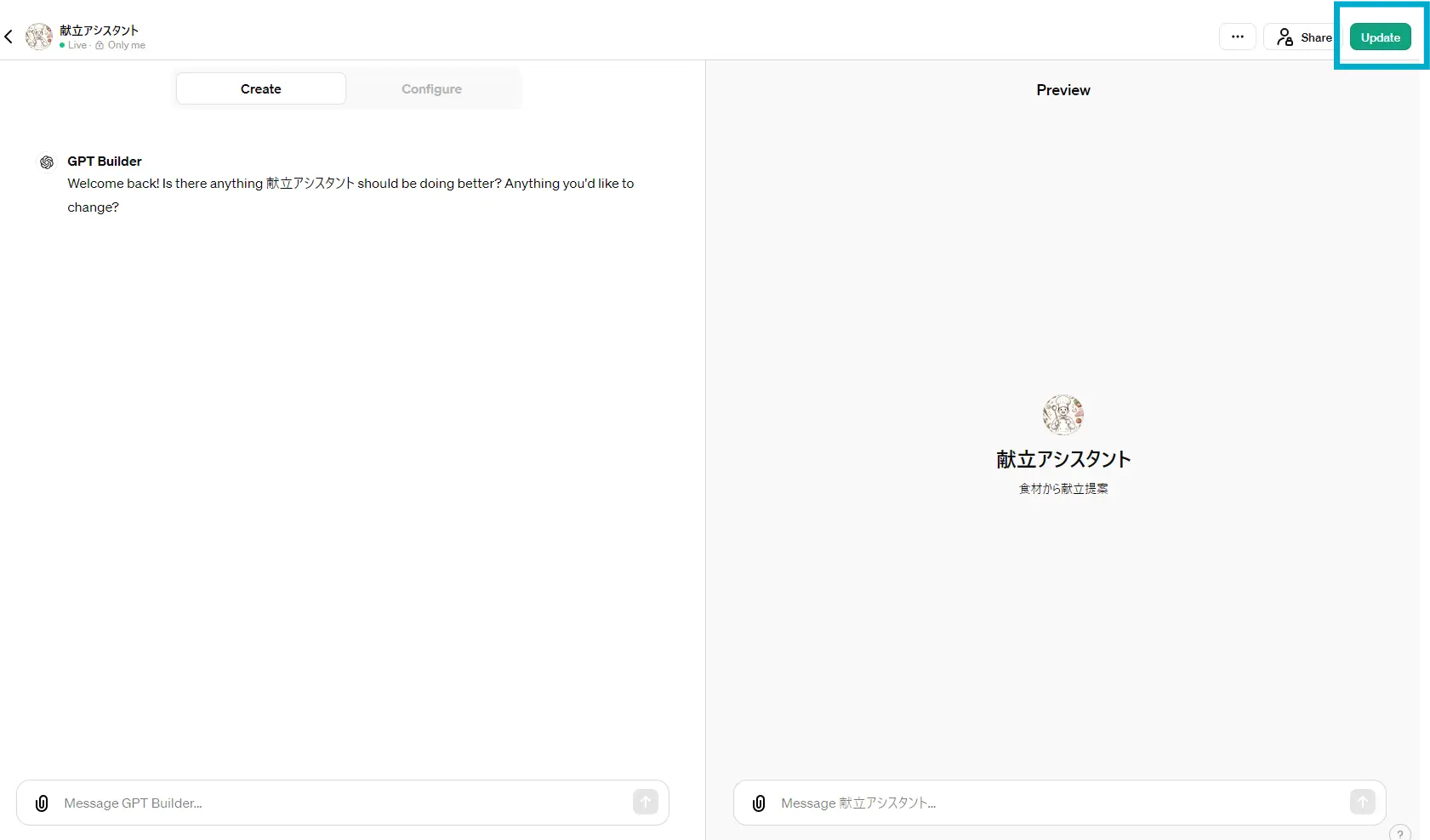Click the GPT avatar thumbnail in the header

click(39, 37)
